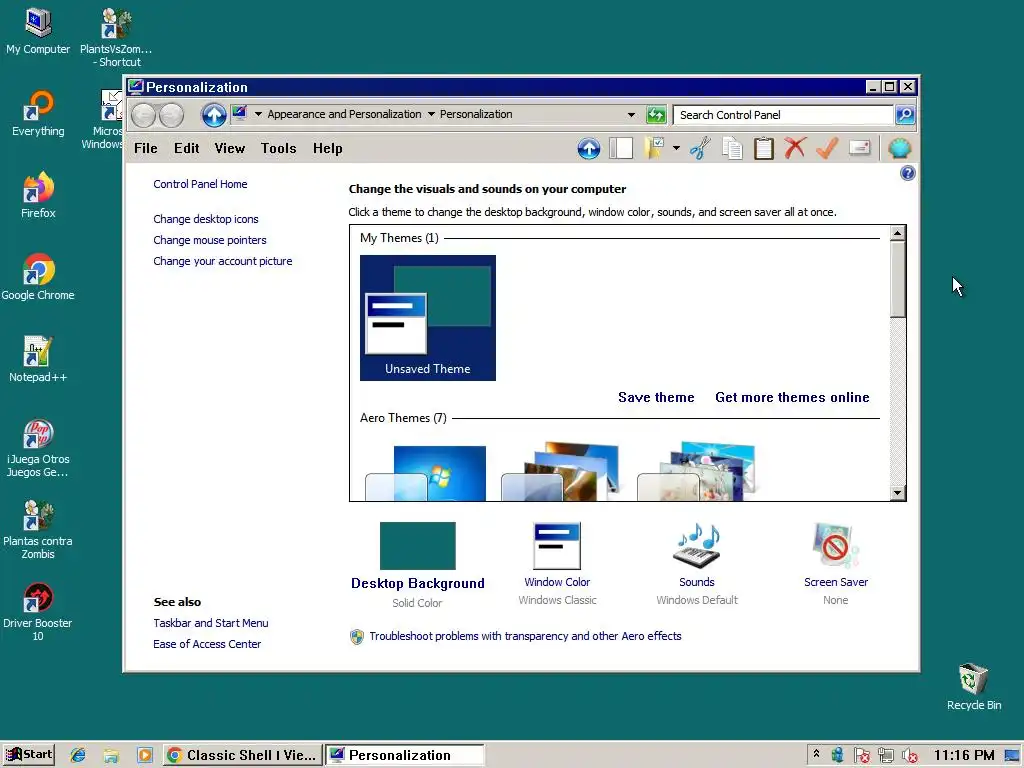Open the Help menu
This screenshot has height=768, width=1024.
click(x=328, y=148)
